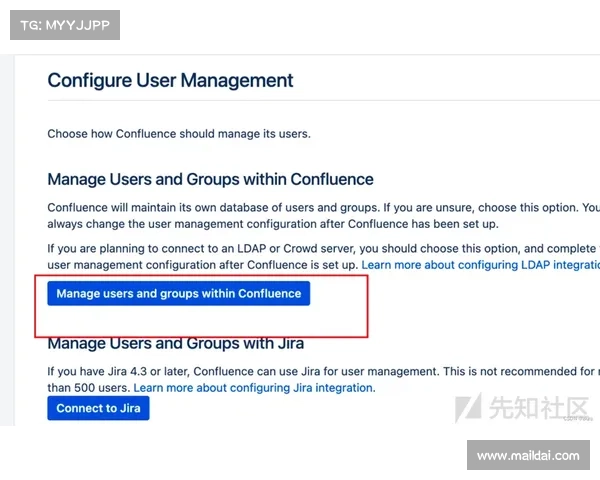Select heading Manage Users and Groups within Confluence
This screenshot has height=480, width=600.
(x=210, y=179)
